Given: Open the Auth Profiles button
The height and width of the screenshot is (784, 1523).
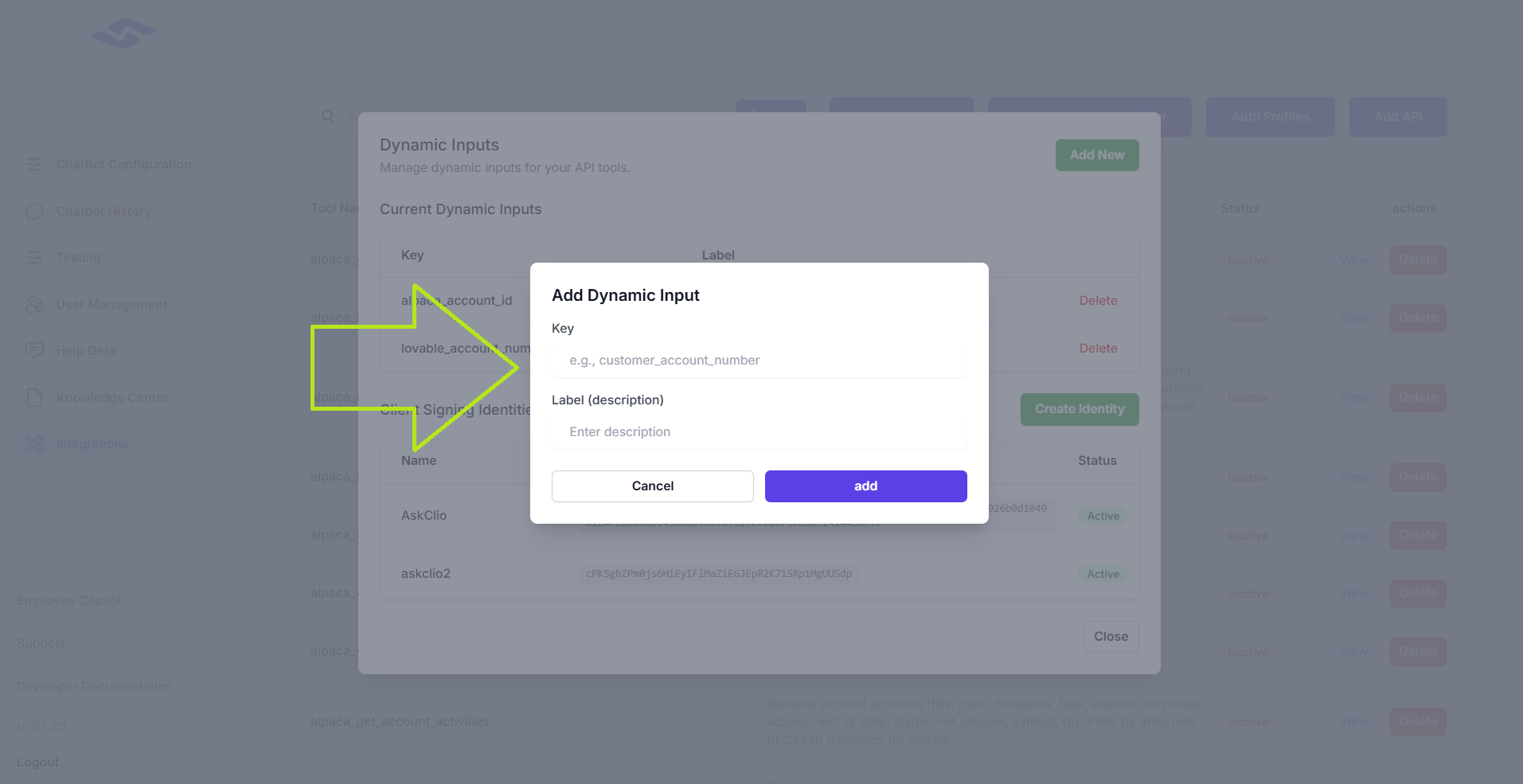Looking at the screenshot, I should coord(1270,117).
